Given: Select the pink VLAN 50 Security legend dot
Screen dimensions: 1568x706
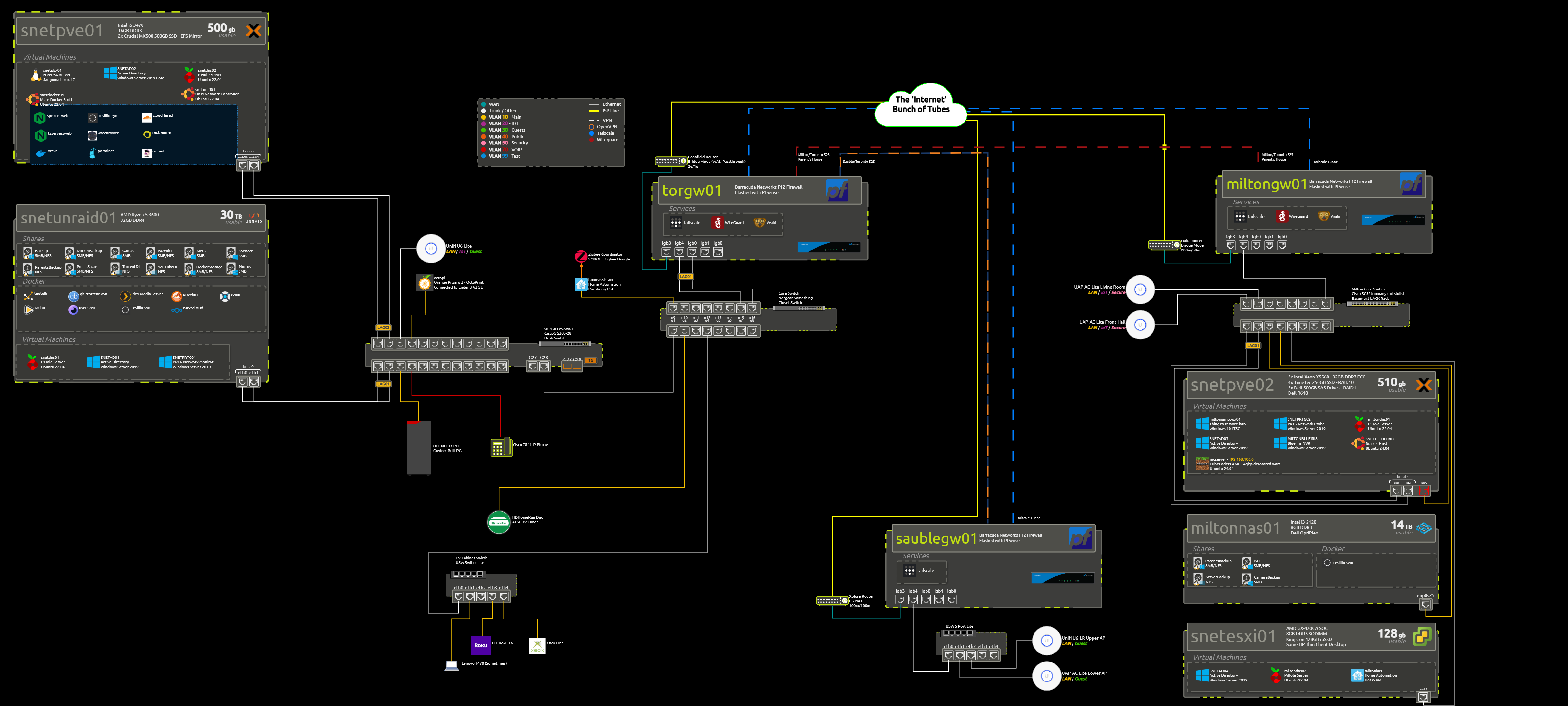Looking at the screenshot, I should 483,143.
